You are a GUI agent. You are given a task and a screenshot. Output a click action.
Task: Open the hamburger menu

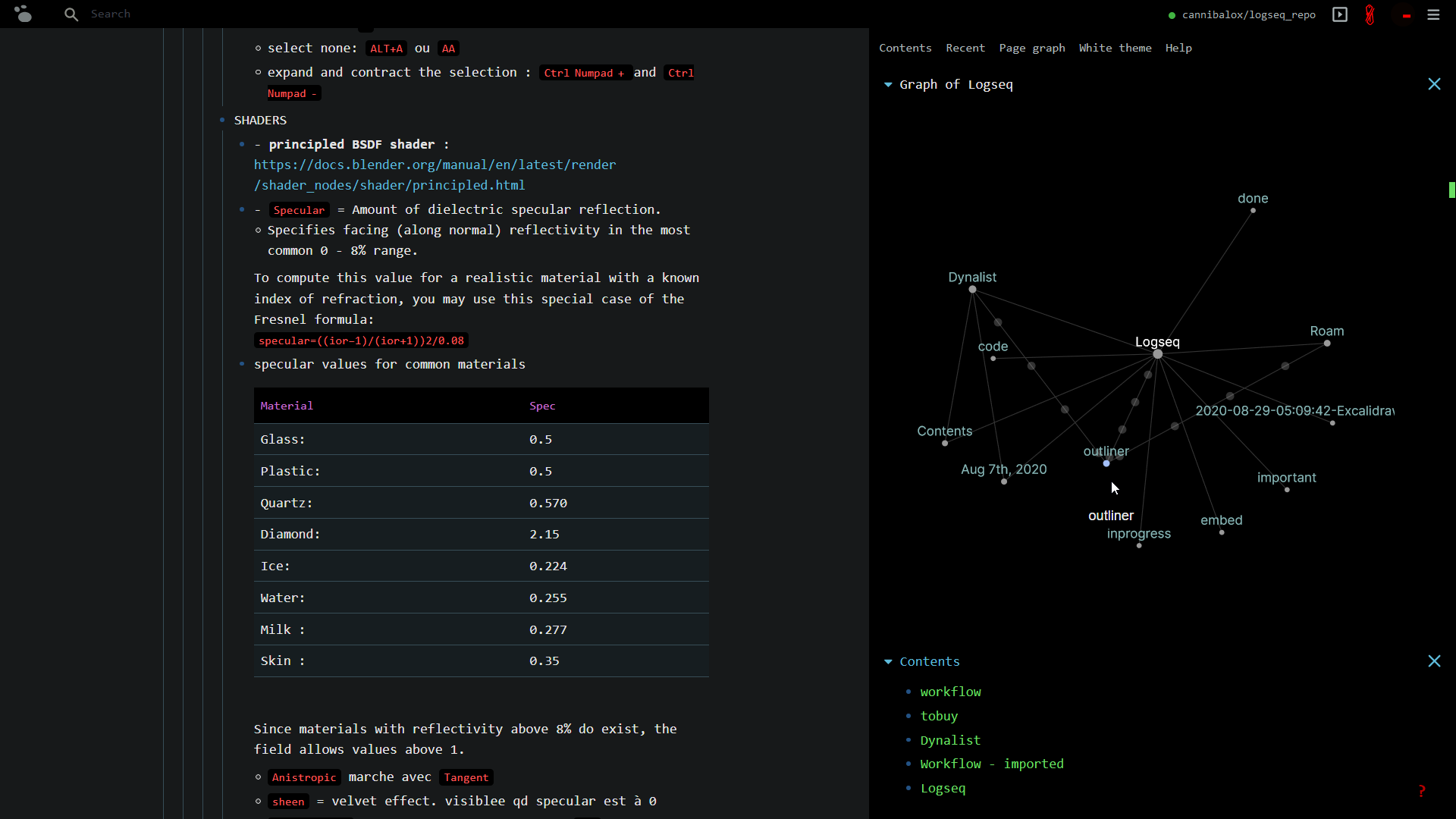[1433, 14]
